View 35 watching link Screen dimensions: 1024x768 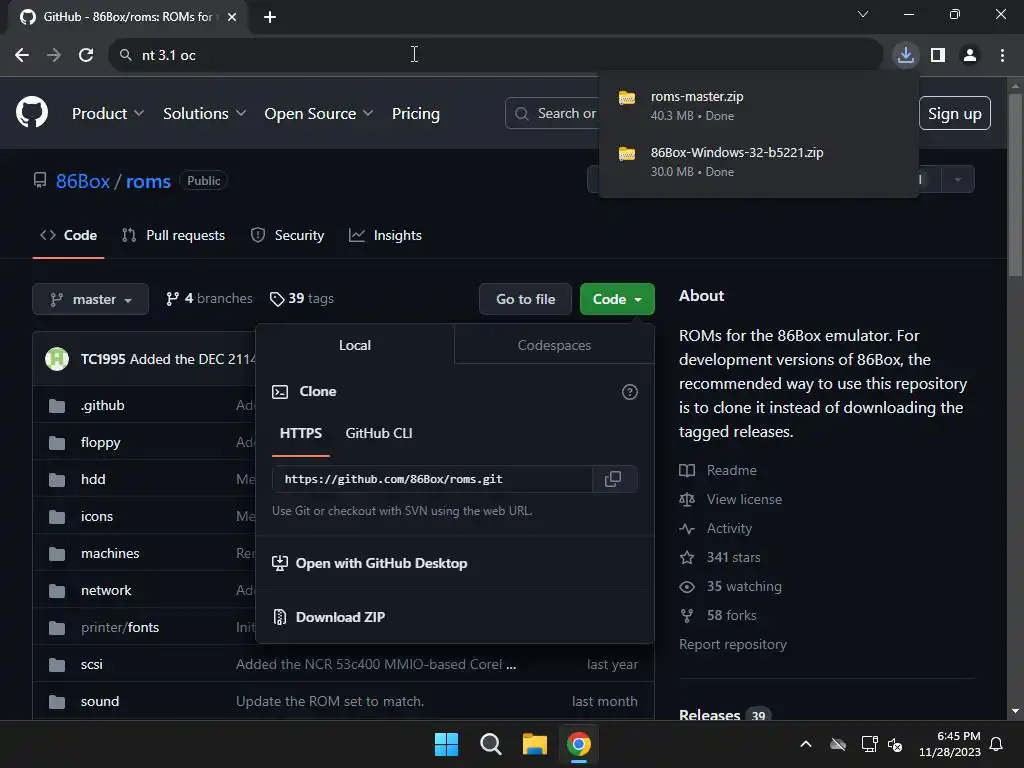730,586
